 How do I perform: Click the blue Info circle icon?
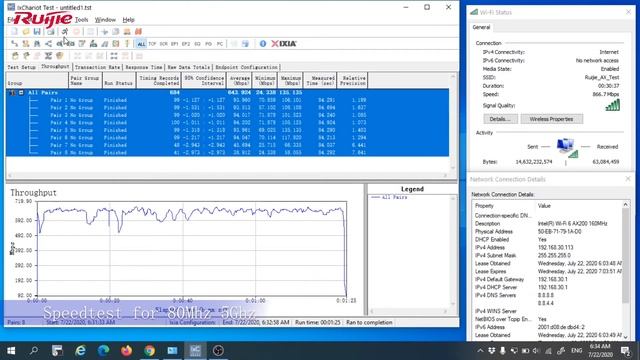[x=263, y=44]
